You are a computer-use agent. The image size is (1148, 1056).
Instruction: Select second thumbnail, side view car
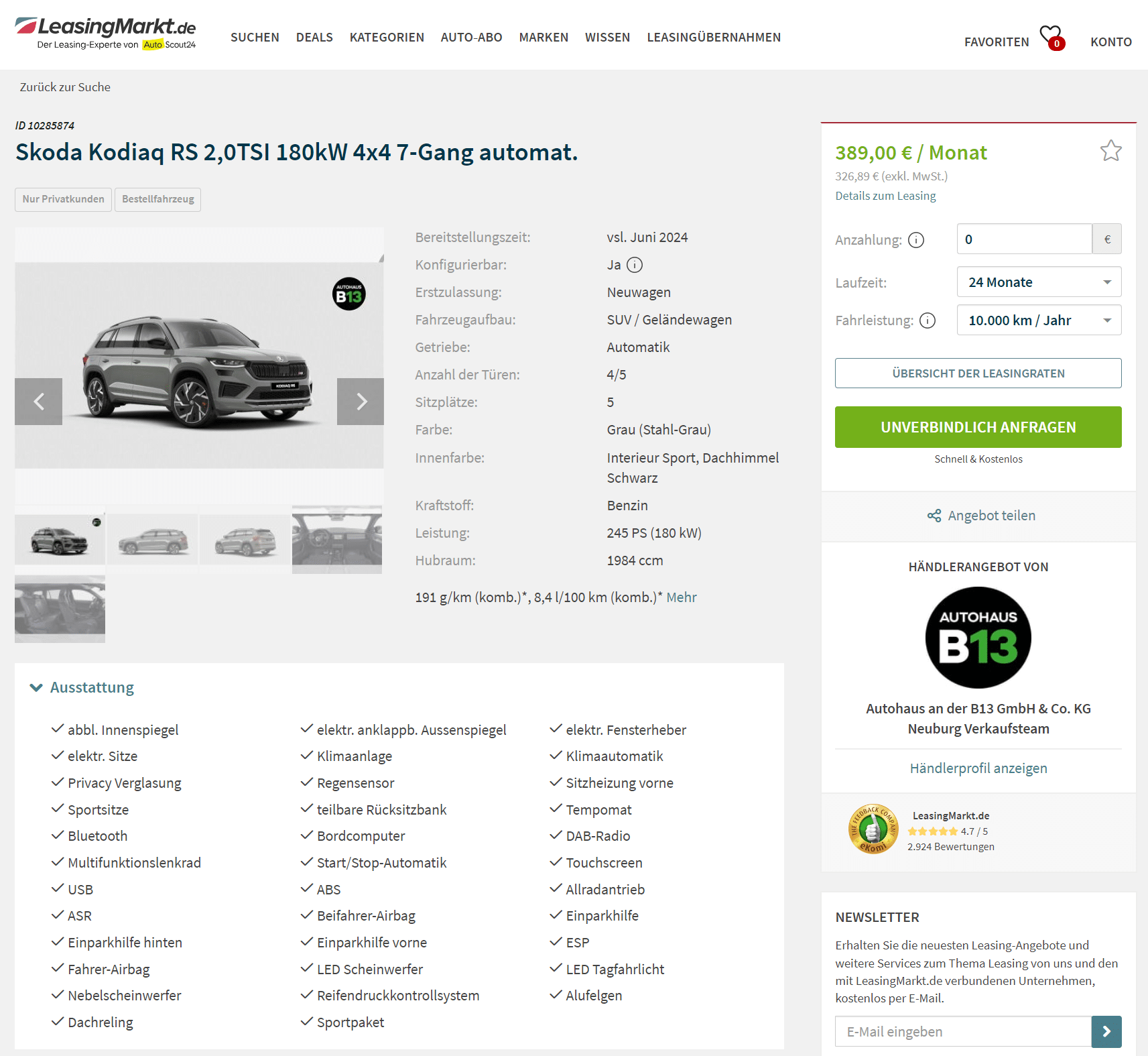pyautogui.click(x=153, y=540)
